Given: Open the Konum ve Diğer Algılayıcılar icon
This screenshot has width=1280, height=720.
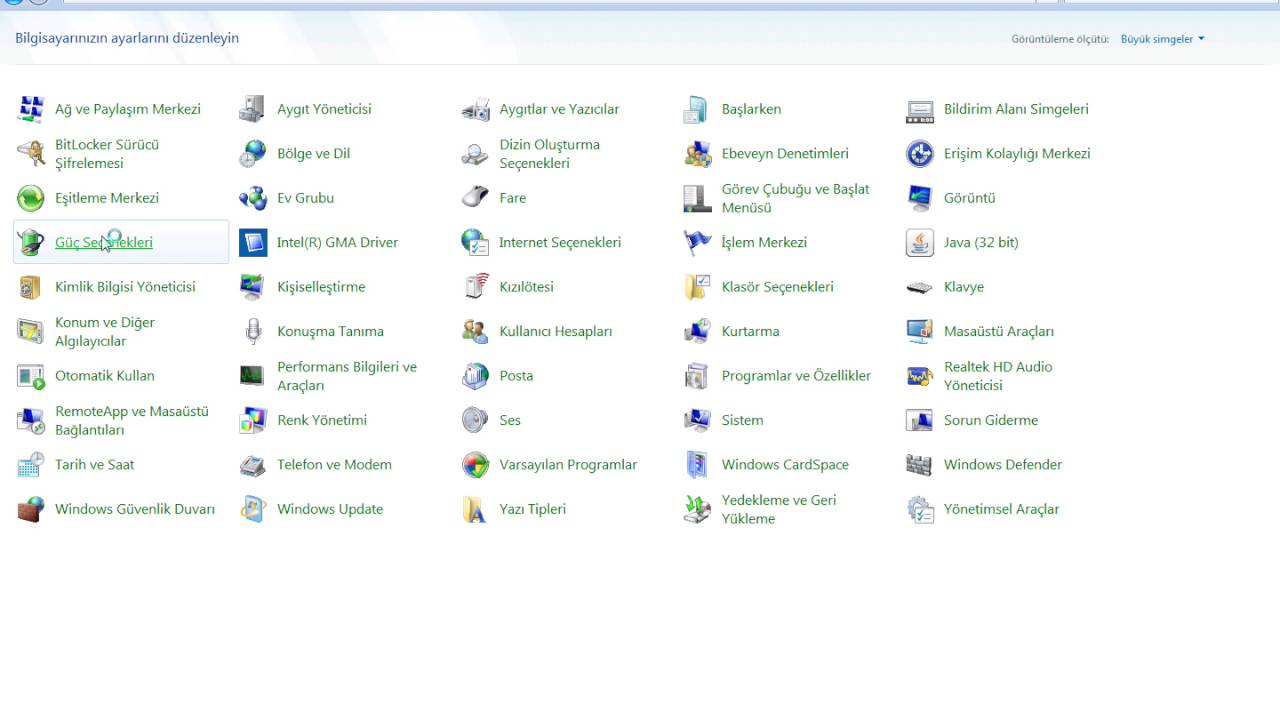Looking at the screenshot, I should tap(31, 331).
